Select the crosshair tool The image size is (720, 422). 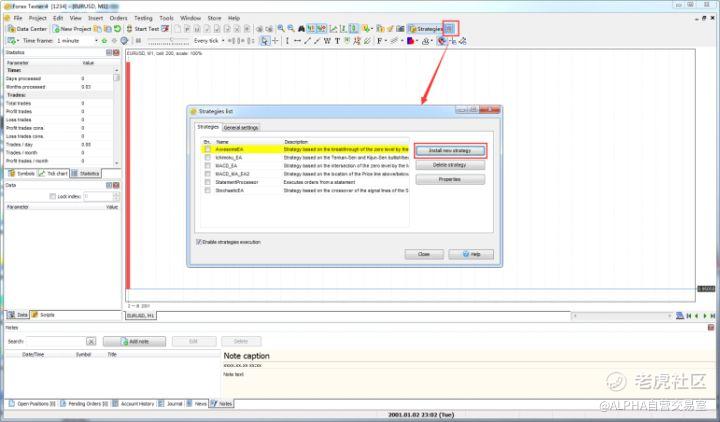[x=275, y=41]
